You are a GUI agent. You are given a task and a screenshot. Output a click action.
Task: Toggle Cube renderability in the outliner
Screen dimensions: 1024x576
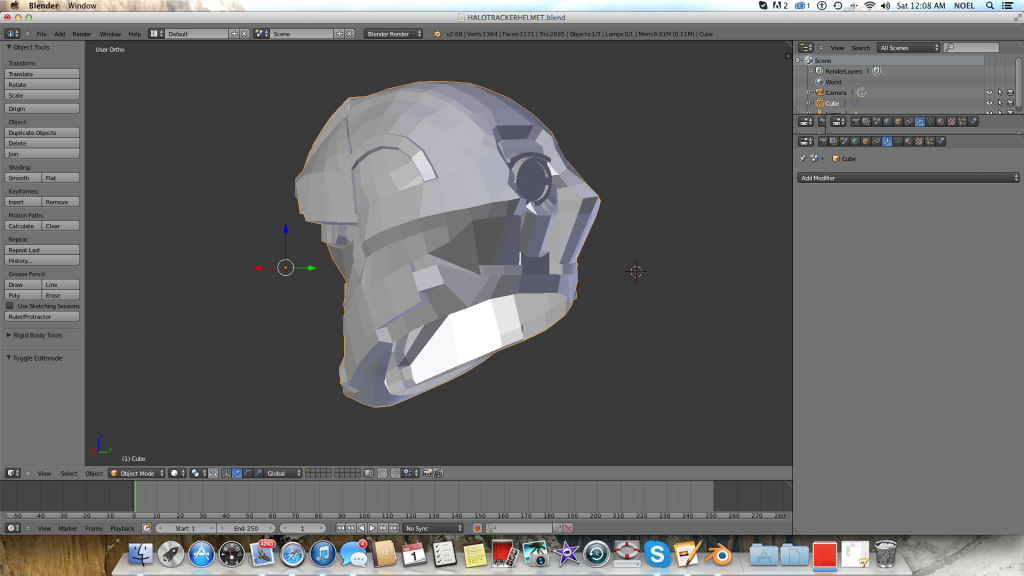pos(1010,103)
